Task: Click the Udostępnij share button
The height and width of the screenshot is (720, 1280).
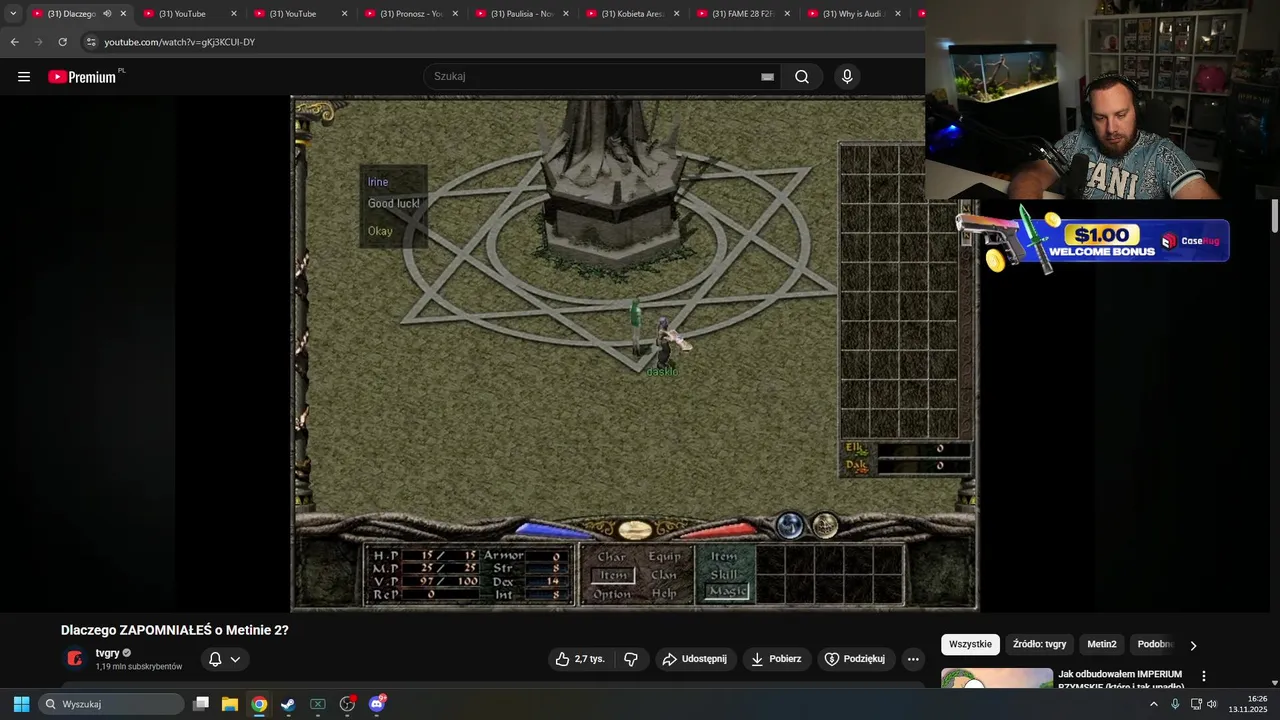Action: (695, 659)
